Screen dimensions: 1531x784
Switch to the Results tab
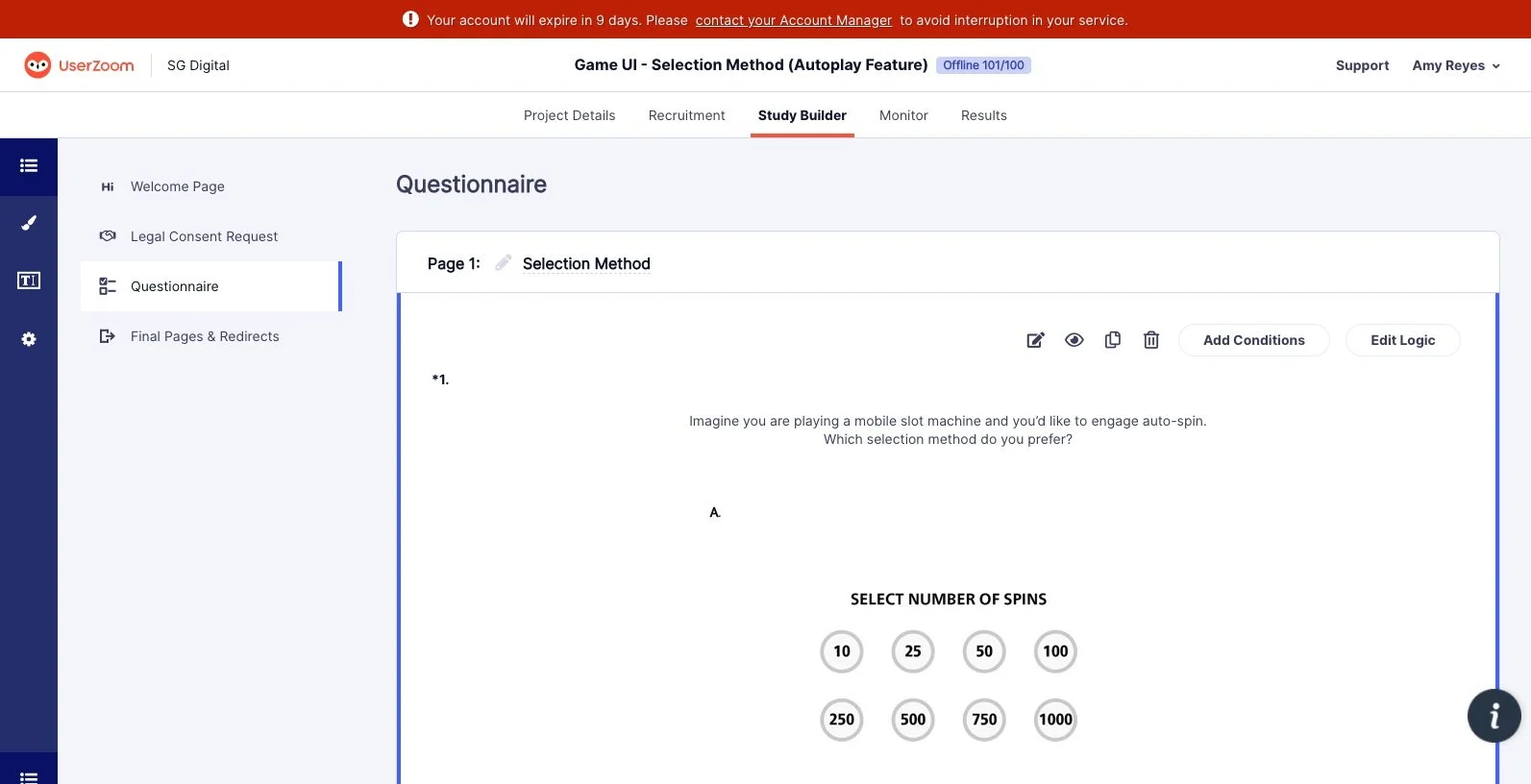click(x=984, y=115)
